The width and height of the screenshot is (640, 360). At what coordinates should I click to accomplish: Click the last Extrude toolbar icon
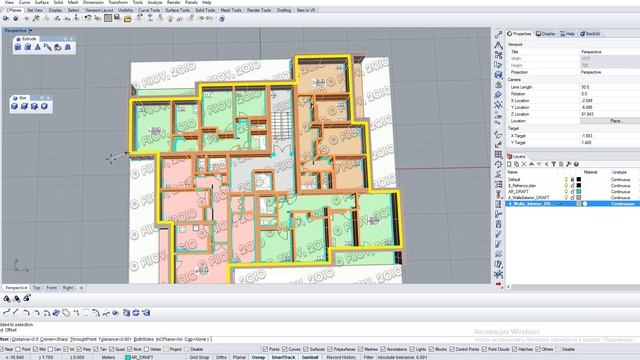(68, 47)
